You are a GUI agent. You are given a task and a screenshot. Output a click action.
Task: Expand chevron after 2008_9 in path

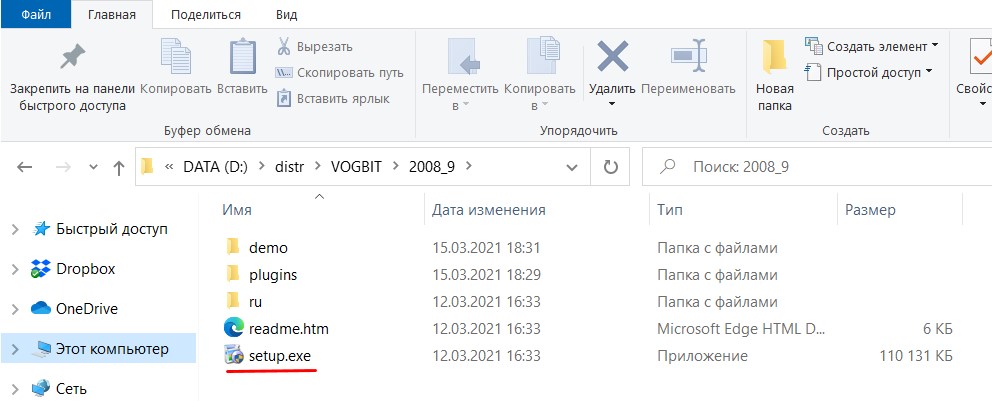(x=468, y=167)
